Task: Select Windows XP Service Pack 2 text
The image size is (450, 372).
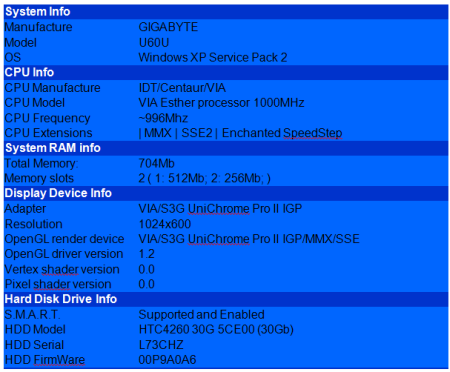Action: point(213,58)
